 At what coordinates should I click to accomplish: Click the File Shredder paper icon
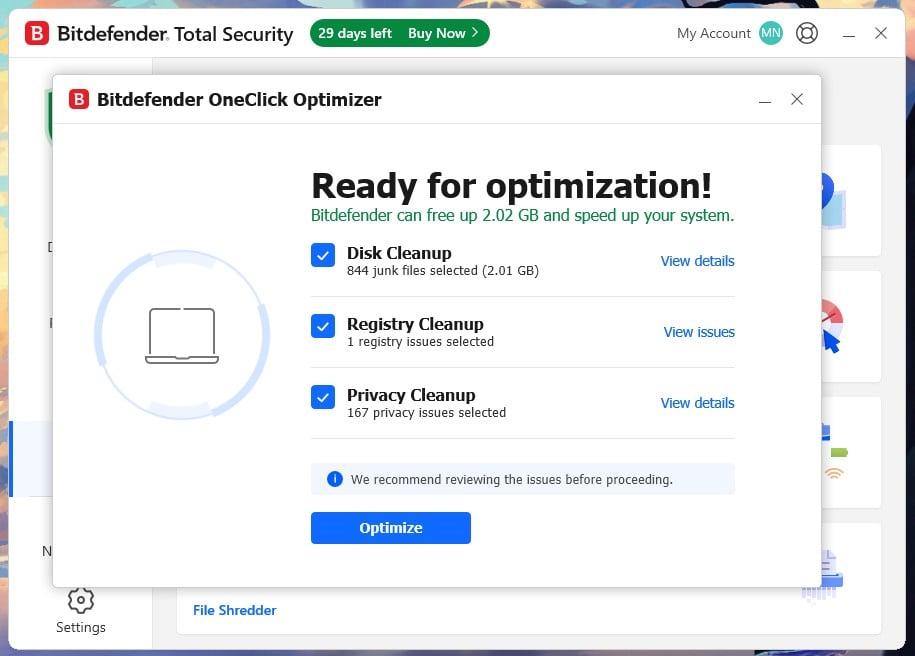822,575
